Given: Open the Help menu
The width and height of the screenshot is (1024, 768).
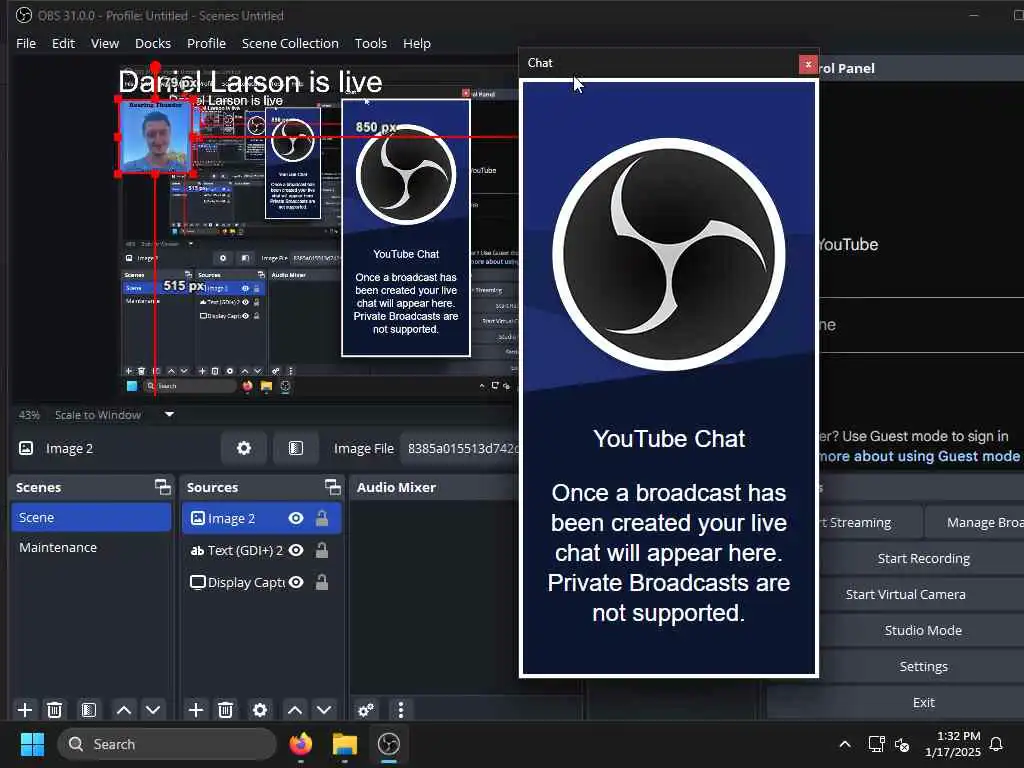Looking at the screenshot, I should click(417, 43).
